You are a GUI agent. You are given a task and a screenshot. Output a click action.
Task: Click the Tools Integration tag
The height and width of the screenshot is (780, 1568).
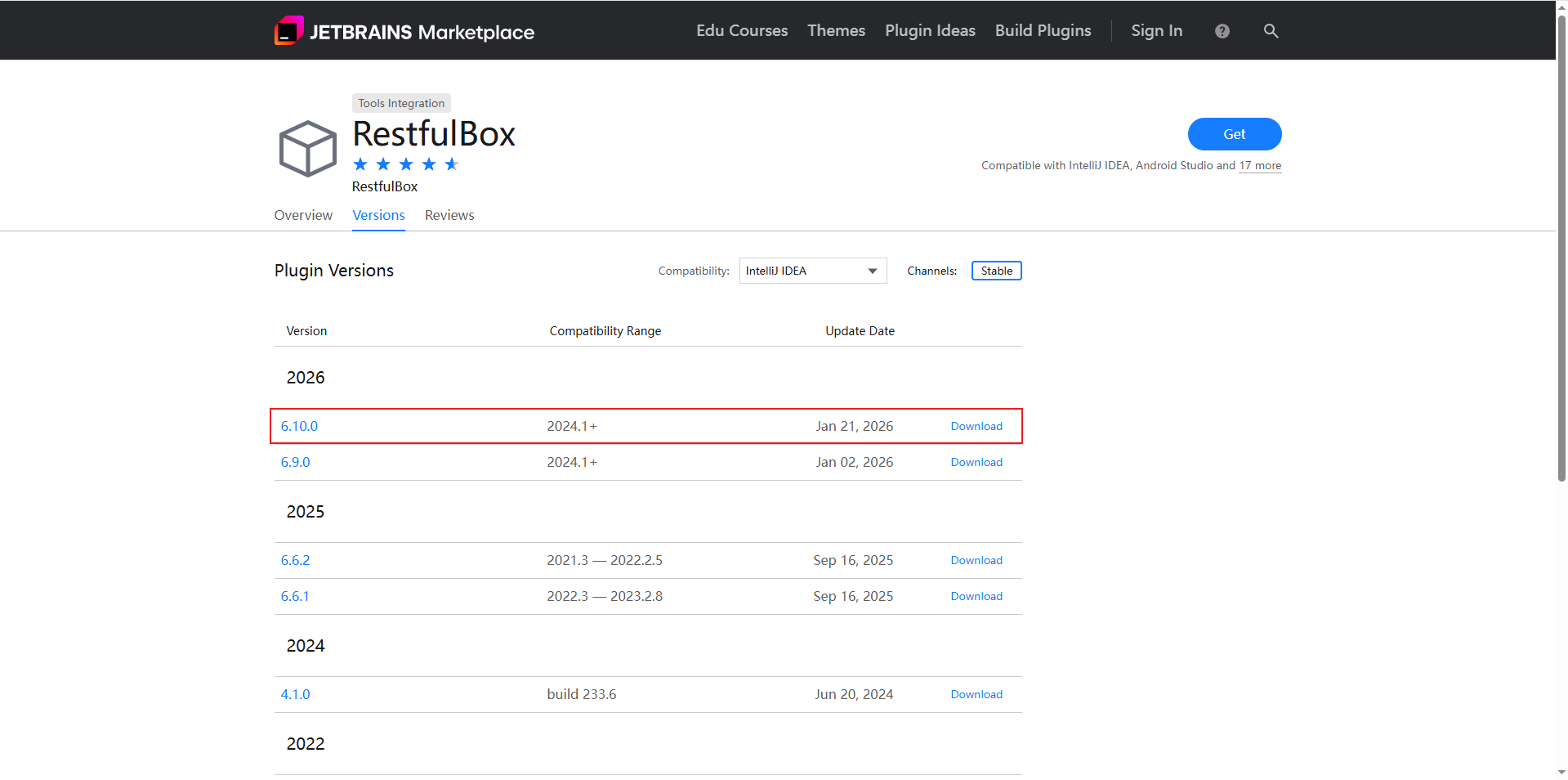point(401,103)
